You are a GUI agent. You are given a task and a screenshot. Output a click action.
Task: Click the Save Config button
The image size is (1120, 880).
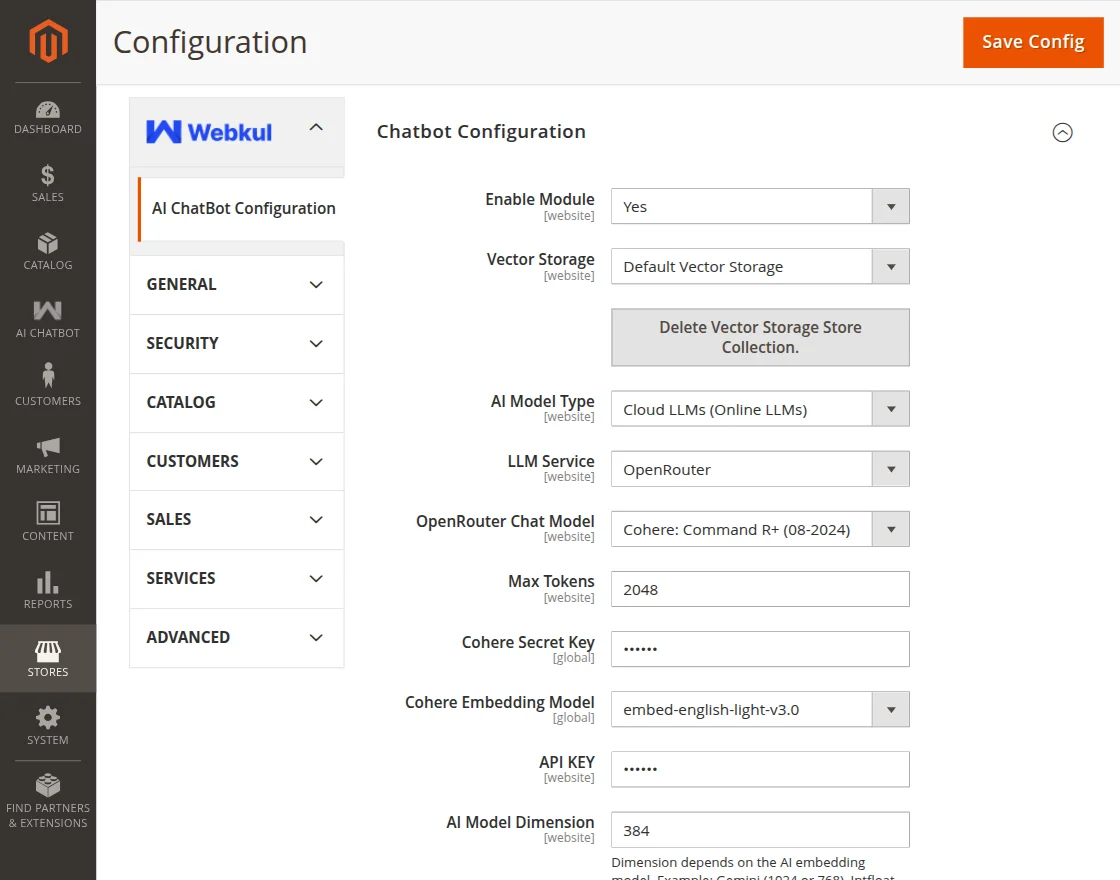1033,42
